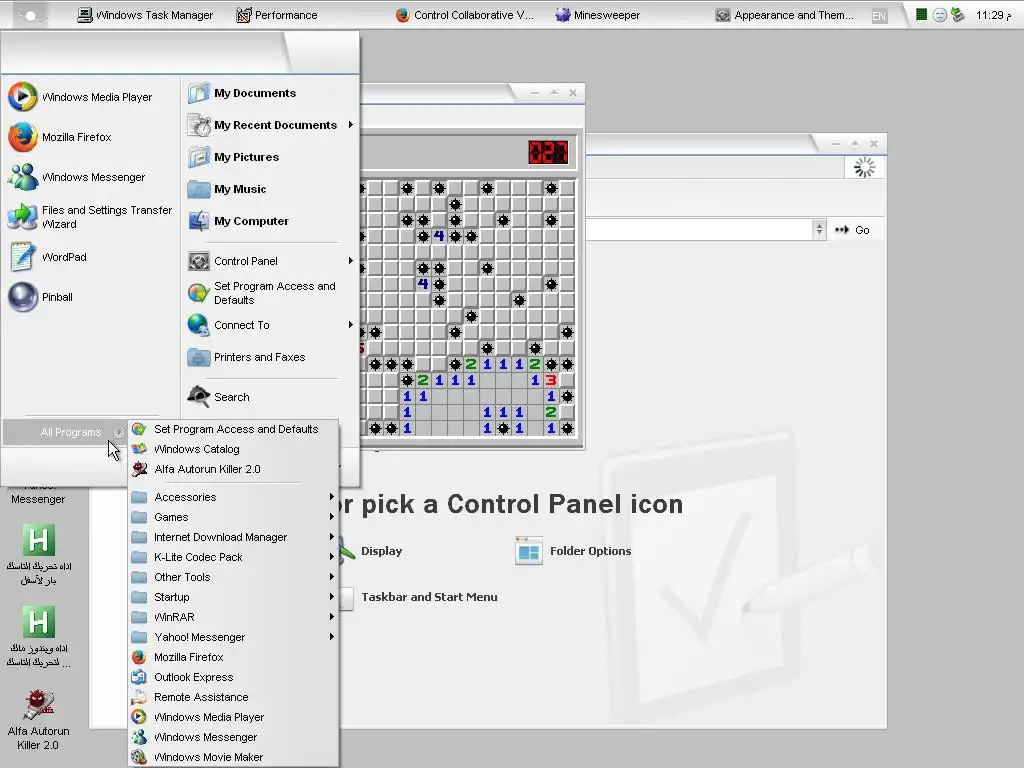Viewport: 1024px width, 768px height.
Task: Open Set Program Access and Defaults in right column
Action: coord(263,293)
